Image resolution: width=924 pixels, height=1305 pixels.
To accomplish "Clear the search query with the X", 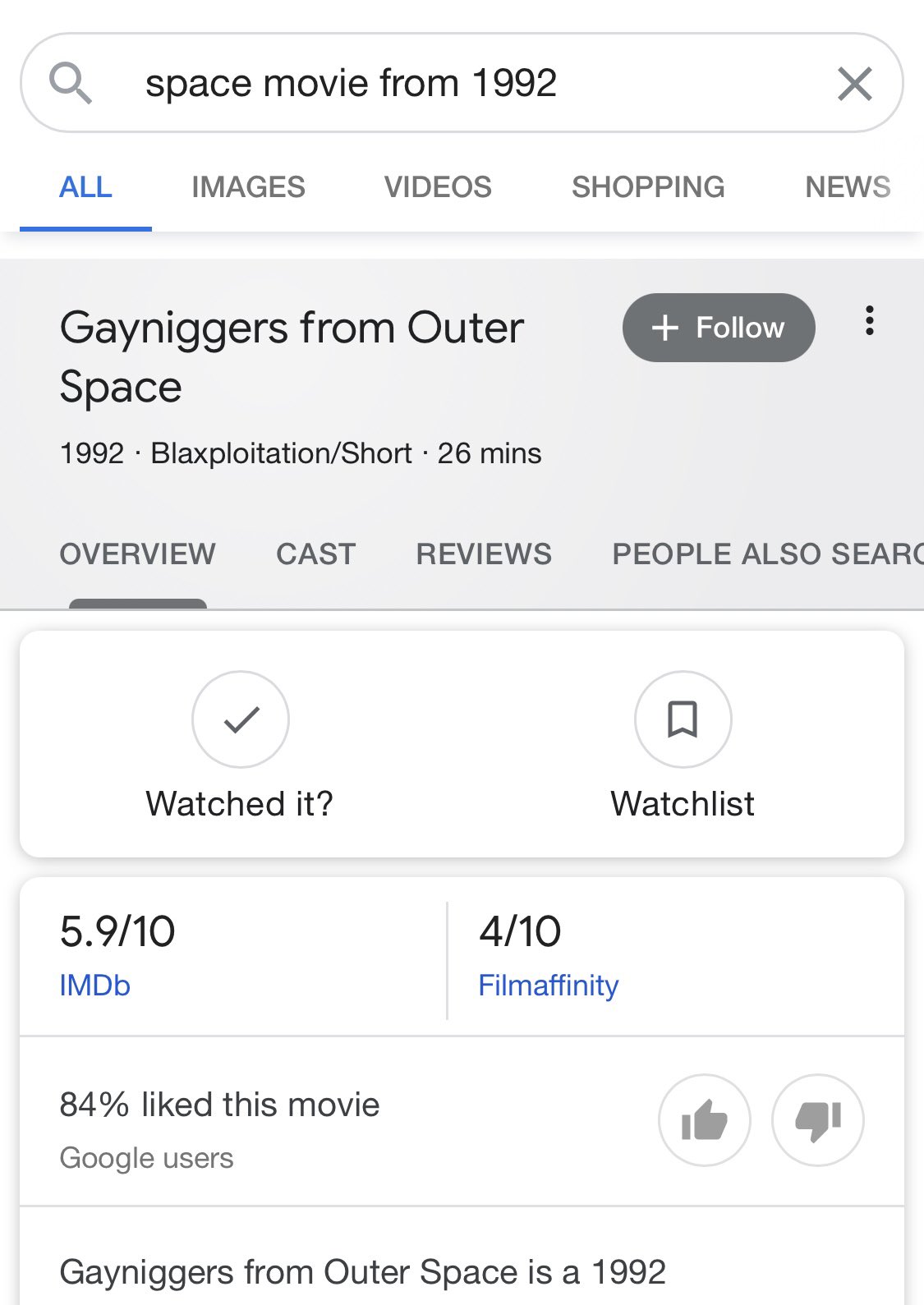I will click(854, 84).
